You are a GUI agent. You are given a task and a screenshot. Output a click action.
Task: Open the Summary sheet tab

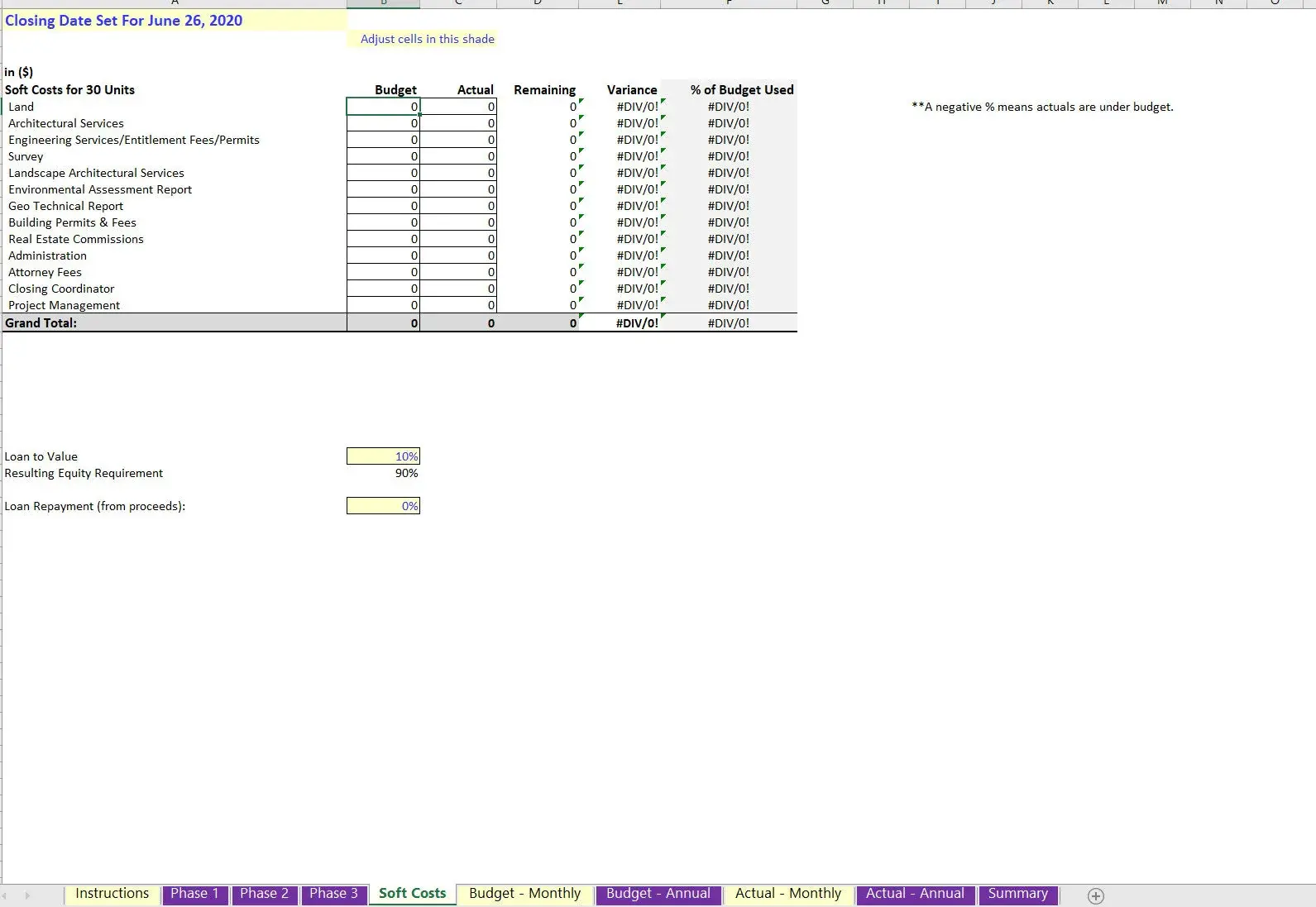tap(1017, 894)
